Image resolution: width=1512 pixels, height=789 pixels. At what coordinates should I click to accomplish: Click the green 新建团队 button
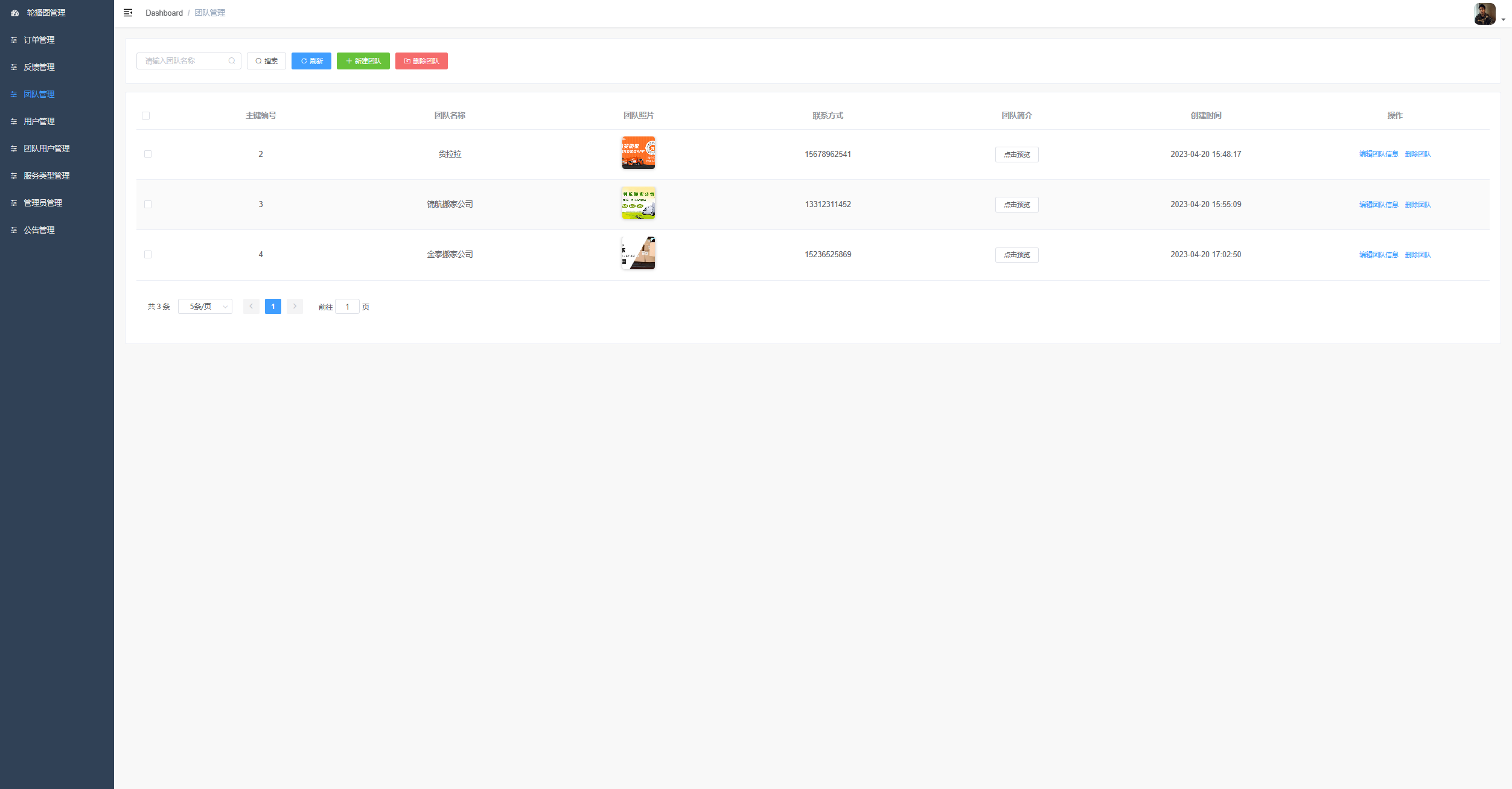[363, 61]
